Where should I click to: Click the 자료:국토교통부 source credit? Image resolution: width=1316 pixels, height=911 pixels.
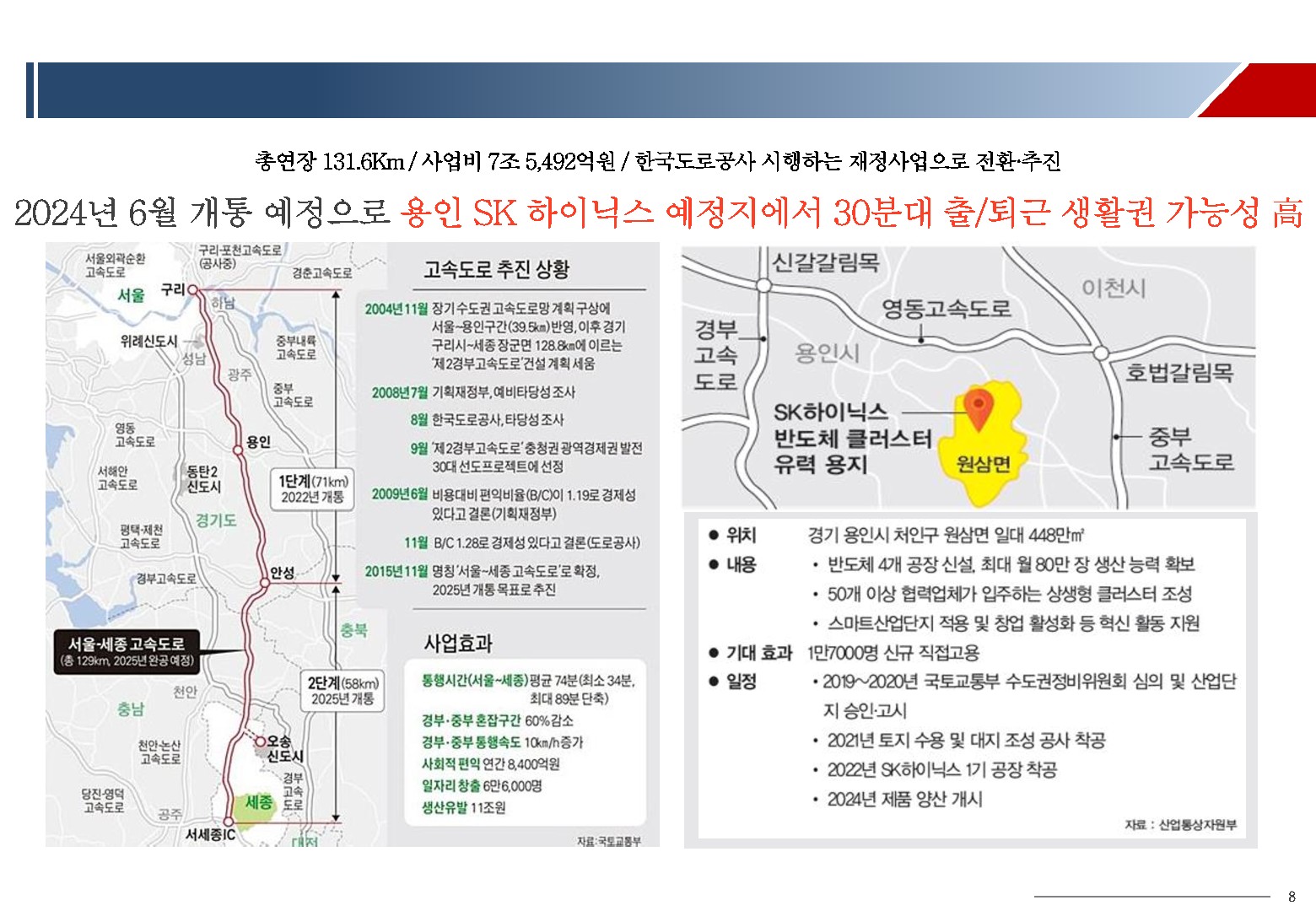tap(609, 841)
